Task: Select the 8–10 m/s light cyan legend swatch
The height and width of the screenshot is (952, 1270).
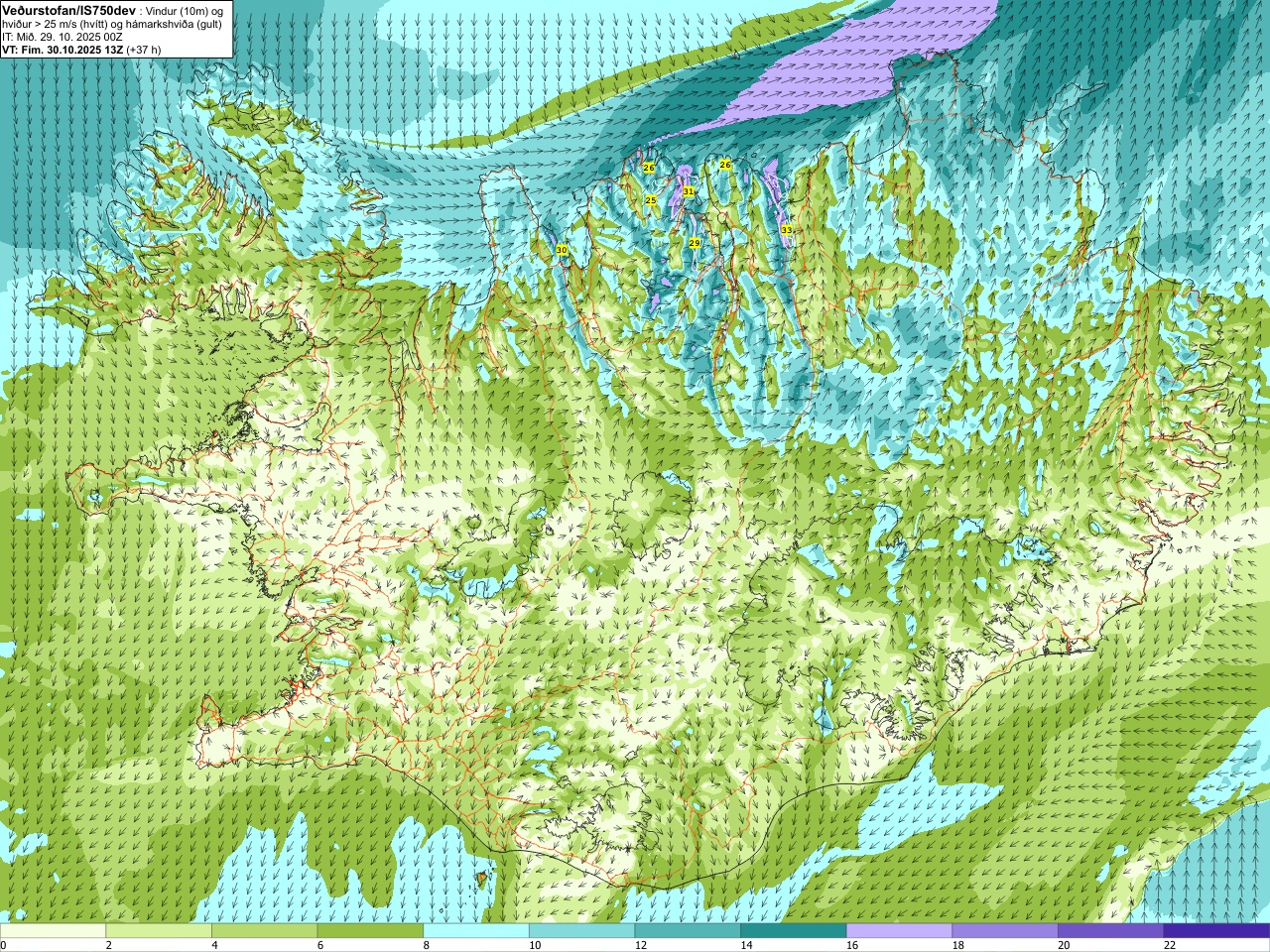Action: (476, 931)
